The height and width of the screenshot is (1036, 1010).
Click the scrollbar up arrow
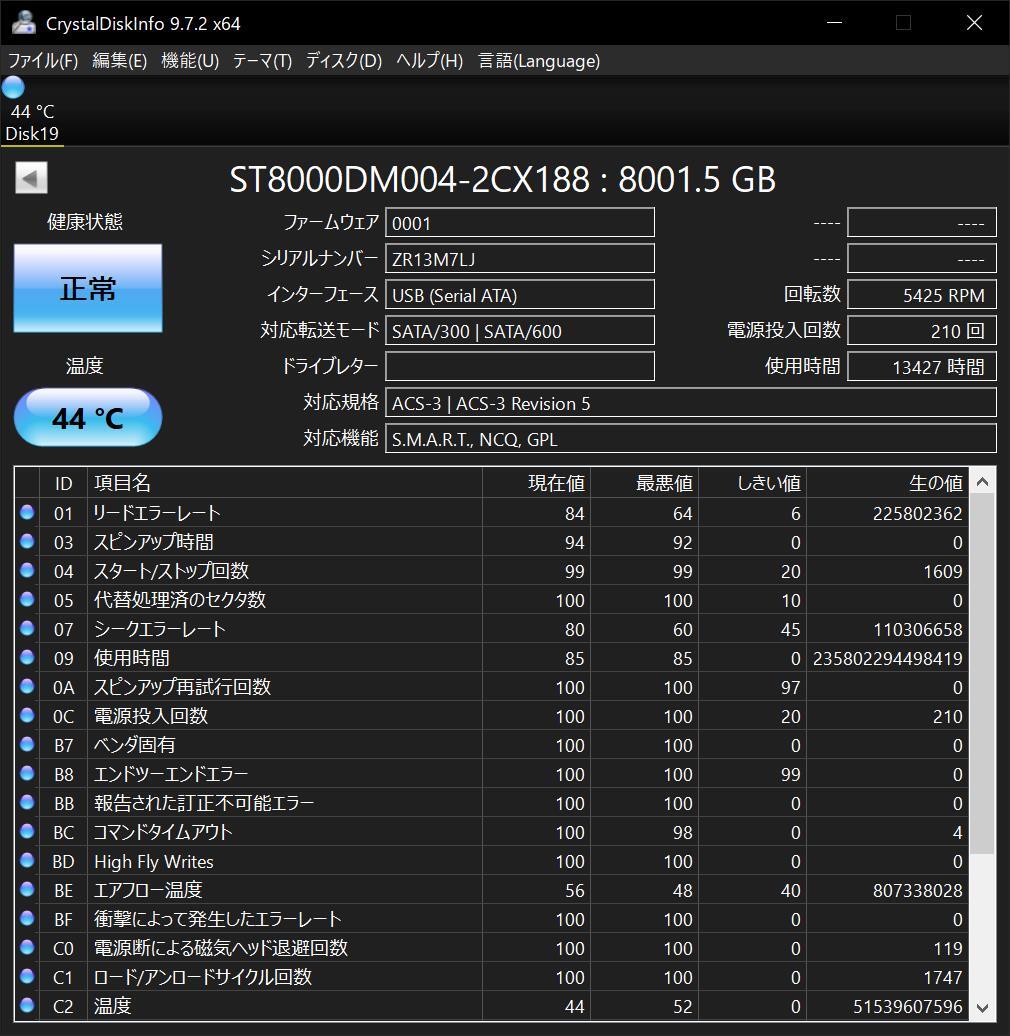[982, 483]
